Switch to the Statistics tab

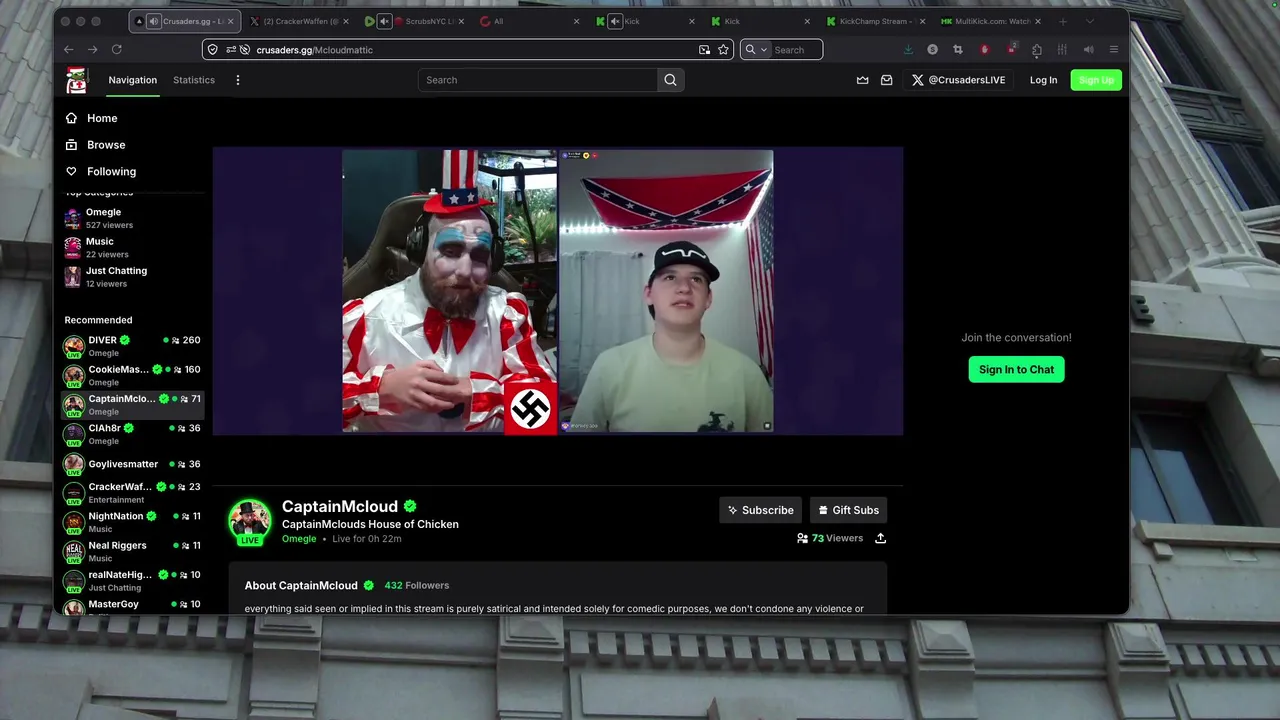click(x=194, y=80)
